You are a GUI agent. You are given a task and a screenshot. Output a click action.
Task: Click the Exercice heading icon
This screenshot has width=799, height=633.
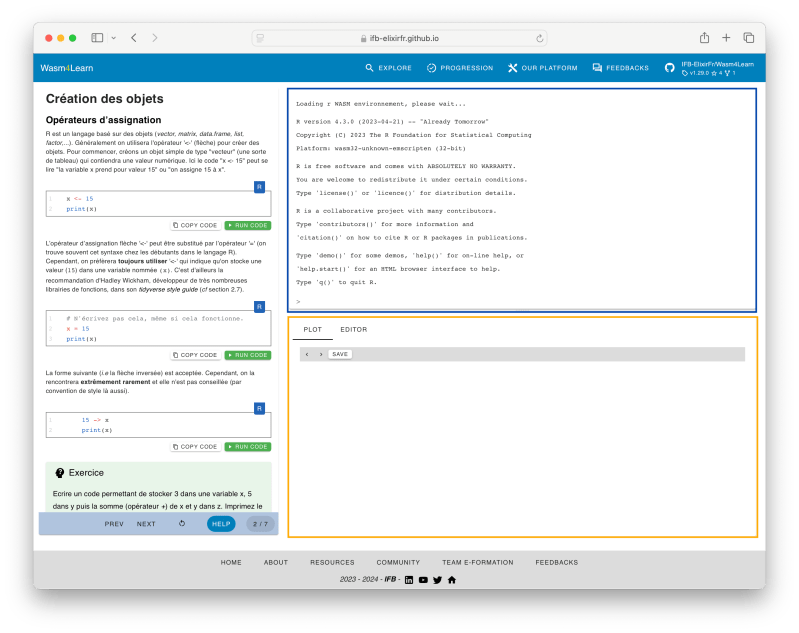pyautogui.click(x=60, y=473)
